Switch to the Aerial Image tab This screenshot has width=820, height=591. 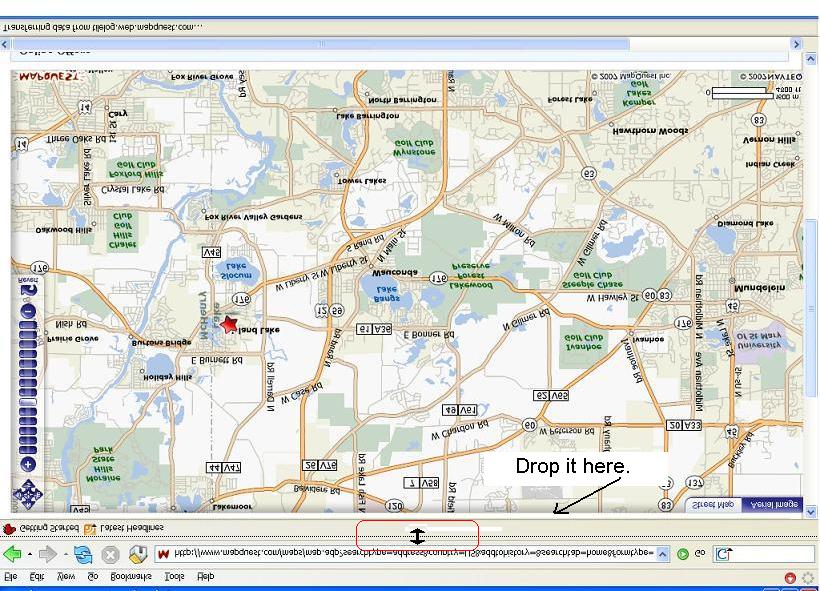[x=773, y=504]
